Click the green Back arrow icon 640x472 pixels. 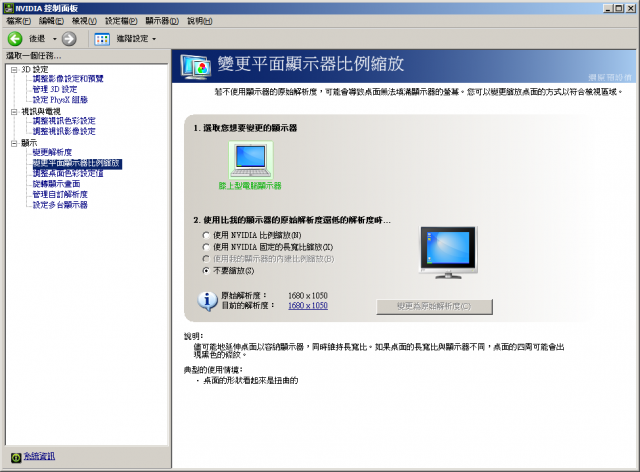pyautogui.click(x=15, y=39)
